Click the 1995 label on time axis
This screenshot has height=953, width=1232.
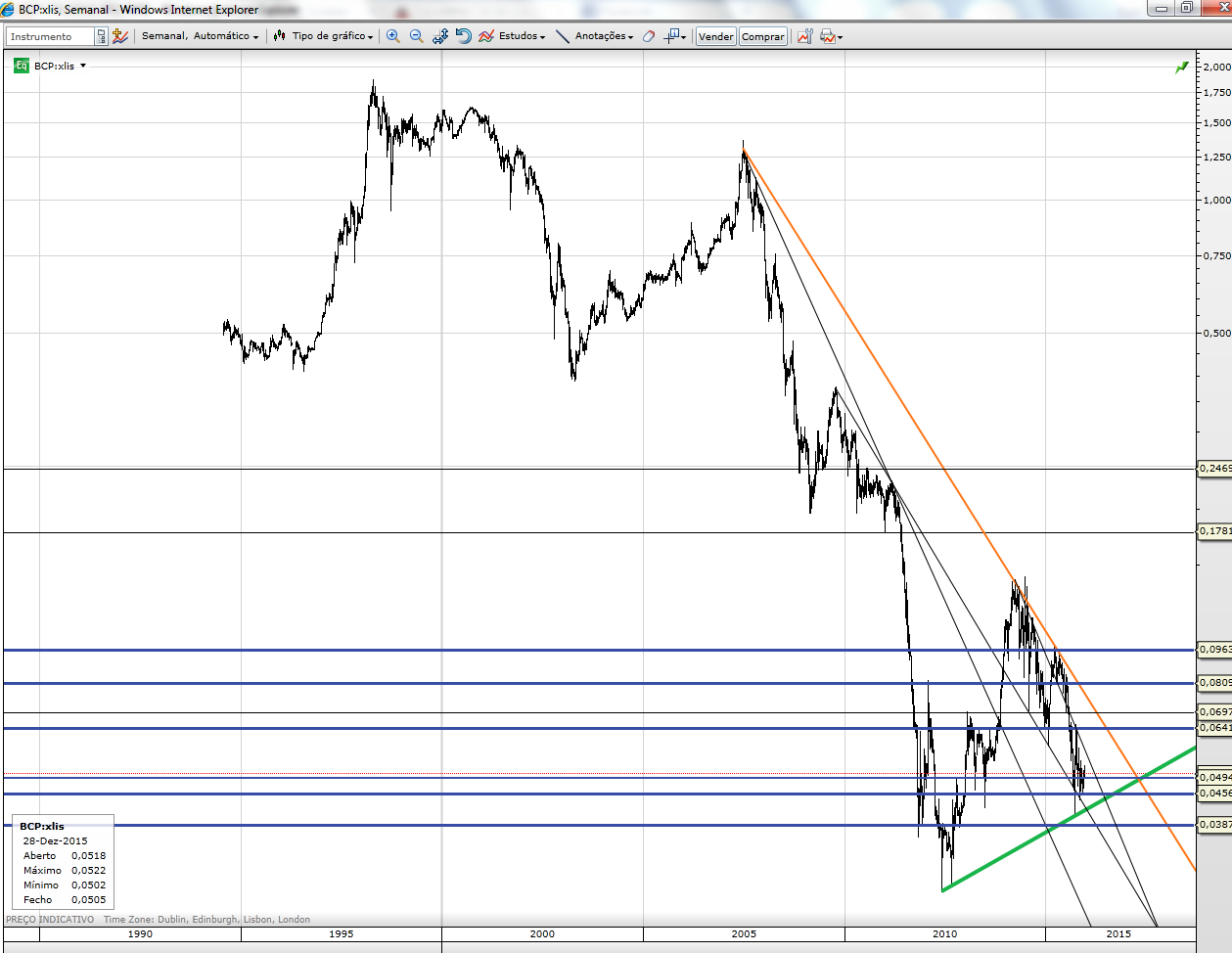tap(342, 933)
